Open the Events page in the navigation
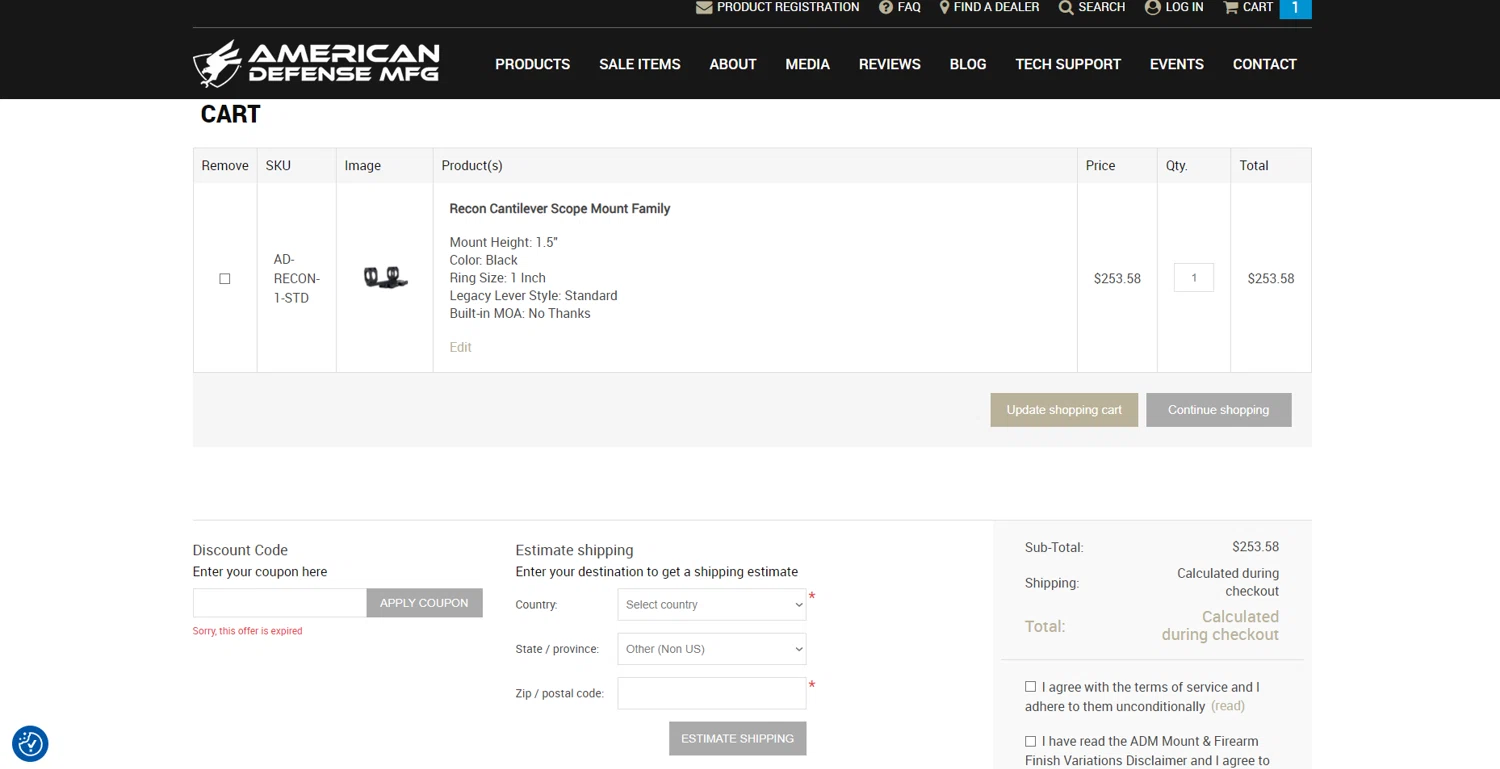 [x=1177, y=64]
